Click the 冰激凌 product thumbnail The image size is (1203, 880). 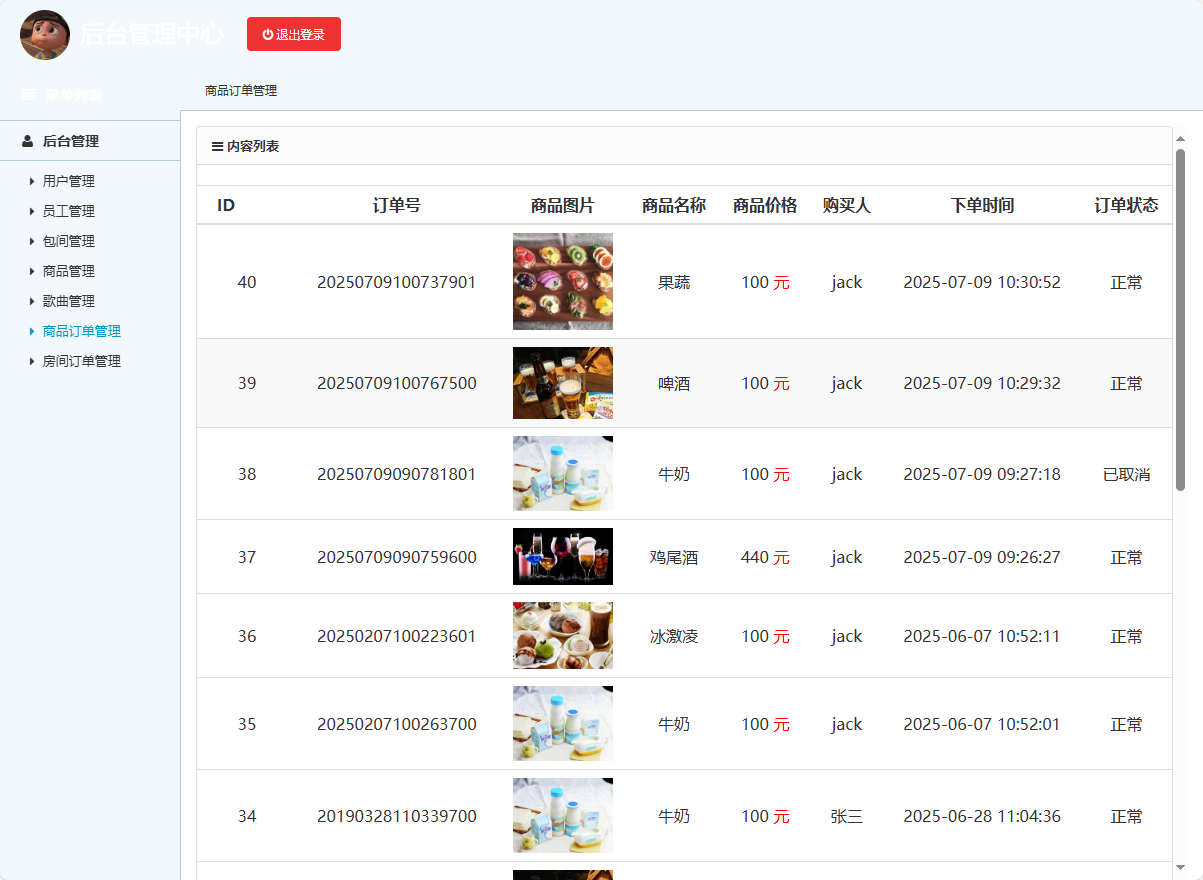pos(562,635)
